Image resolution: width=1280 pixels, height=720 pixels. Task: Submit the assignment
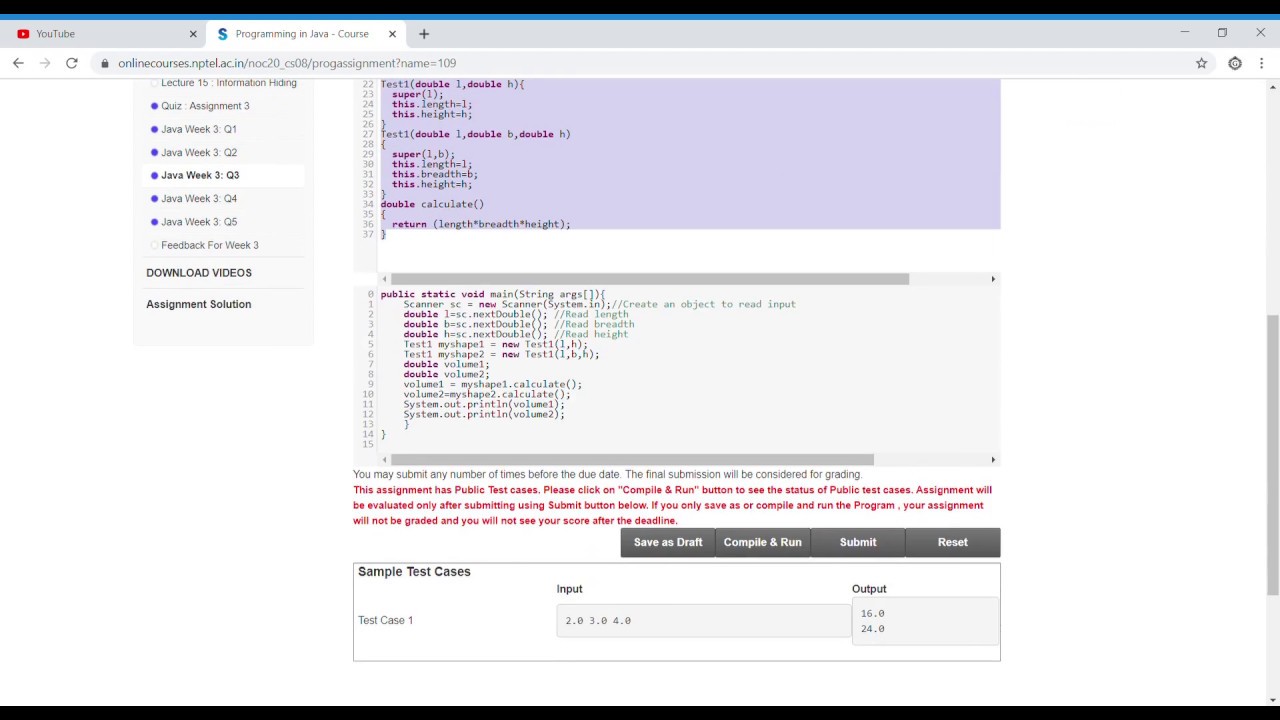click(x=858, y=542)
